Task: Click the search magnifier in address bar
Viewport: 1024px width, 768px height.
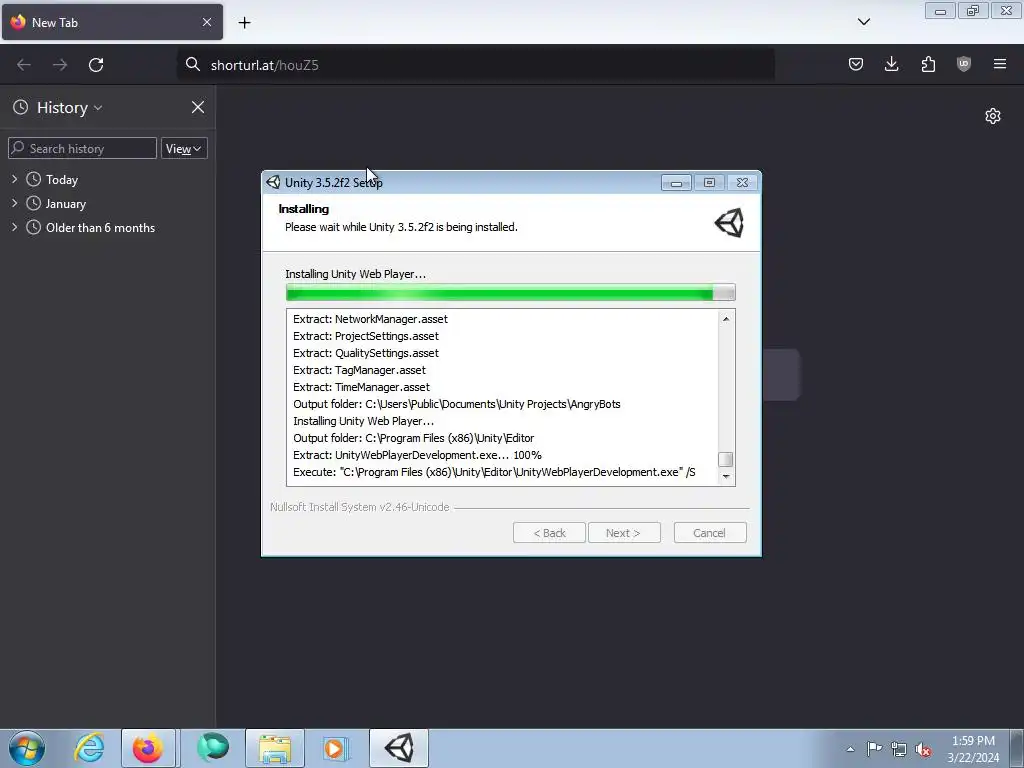Action: click(x=193, y=64)
